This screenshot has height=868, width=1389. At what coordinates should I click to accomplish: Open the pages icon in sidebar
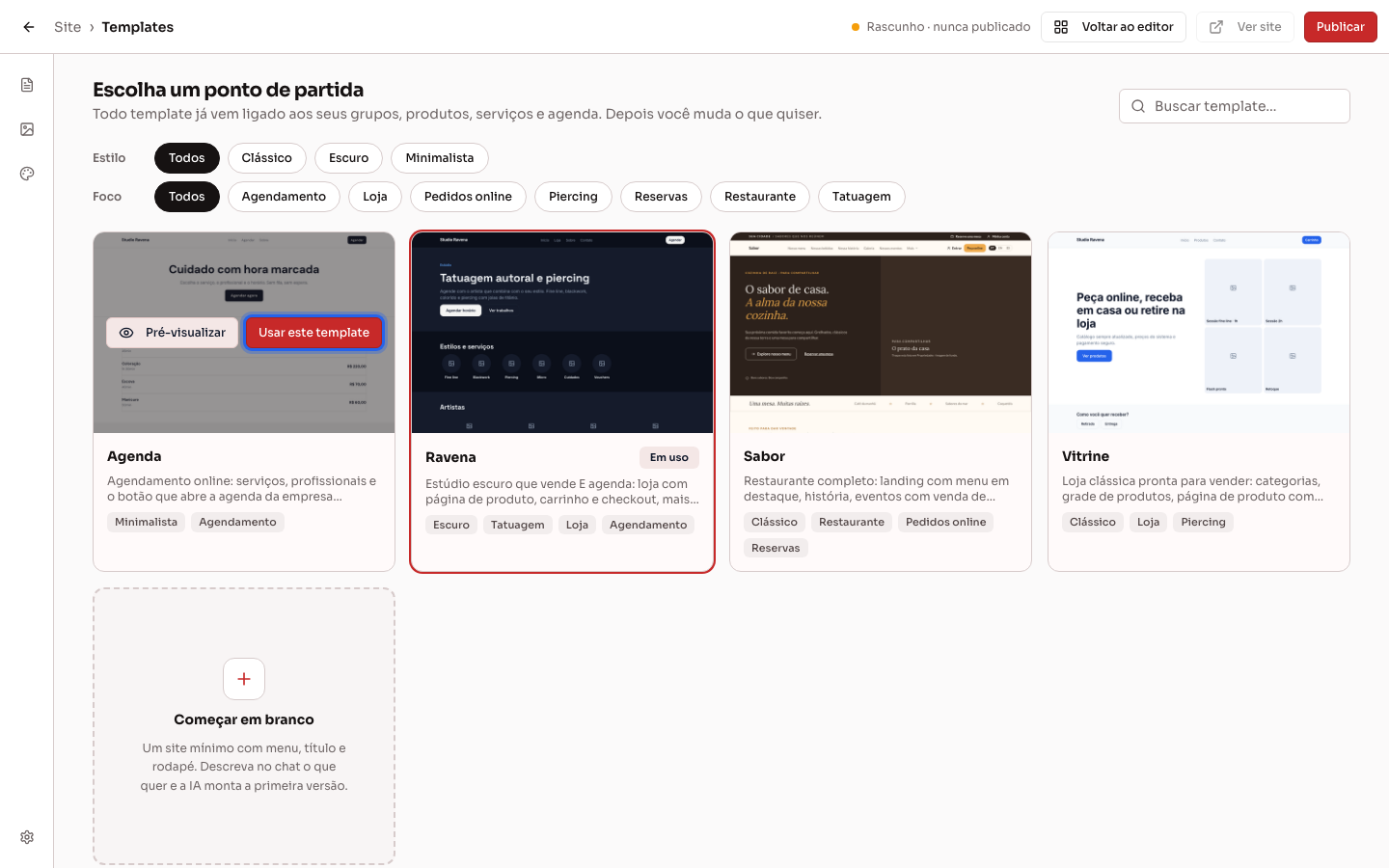pos(27,85)
